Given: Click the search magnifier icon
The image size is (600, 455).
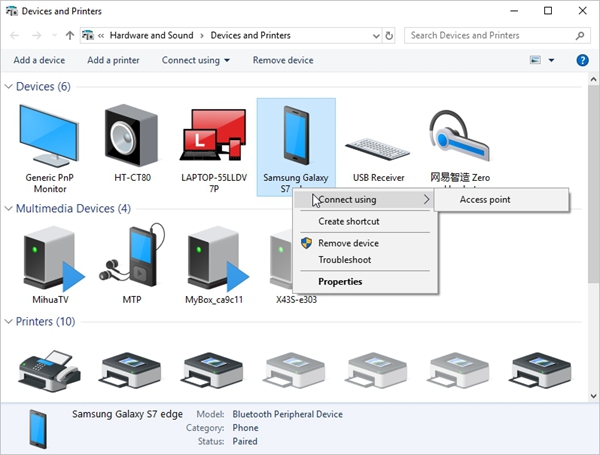Looking at the screenshot, I should tap(580, 36).
